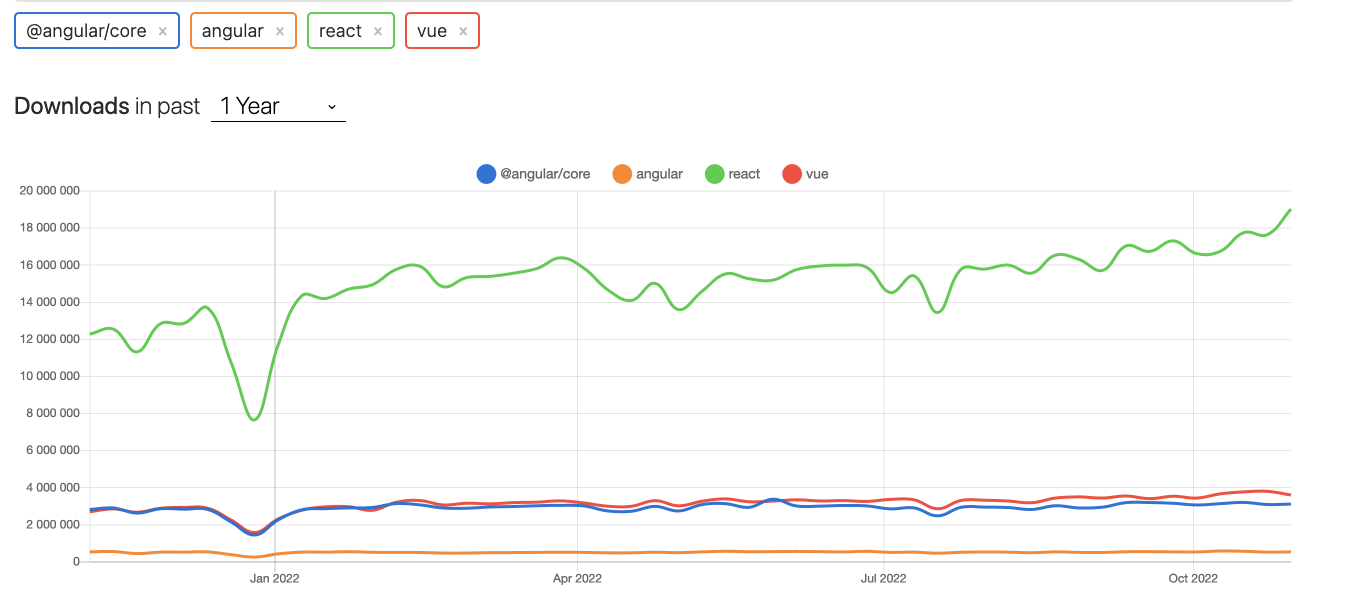Click the 10 000 000 y-axis label

49,376
